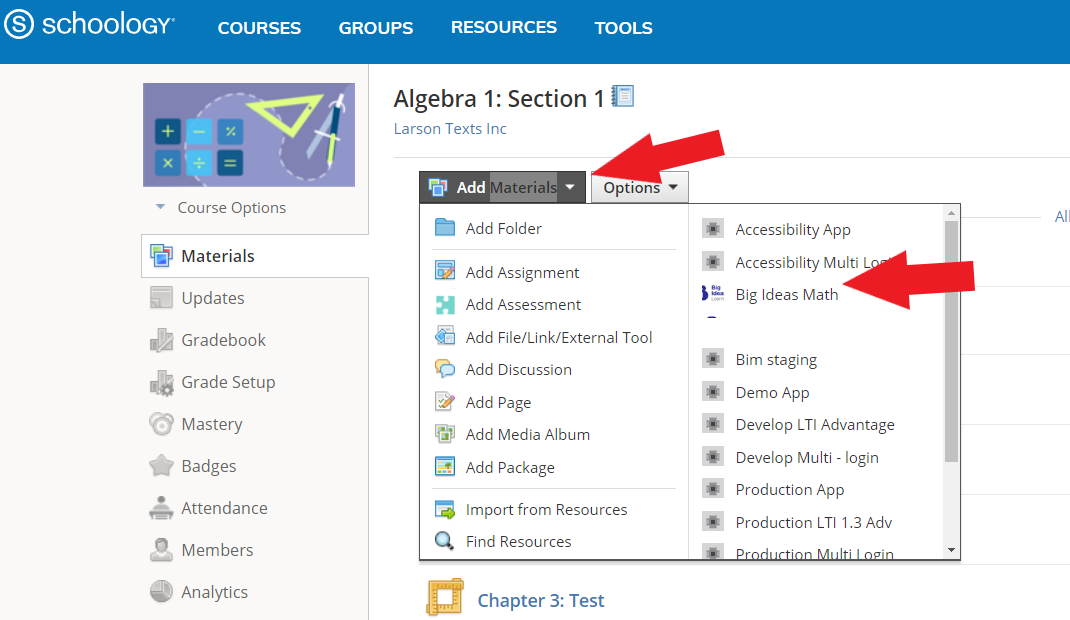Image resolution: width=1070 pixels, height=620 pixels.
Task: Open the Courses menu in header
Action: point(259,28)
